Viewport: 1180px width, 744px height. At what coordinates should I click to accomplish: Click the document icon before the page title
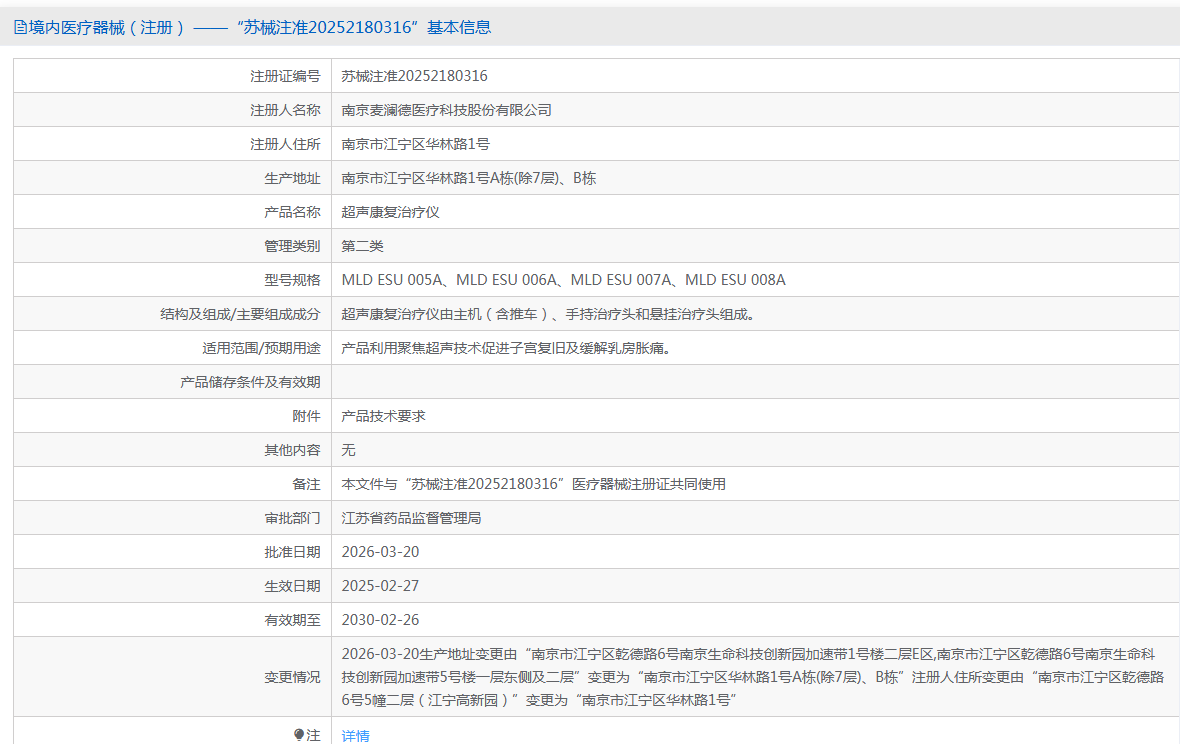20,28
